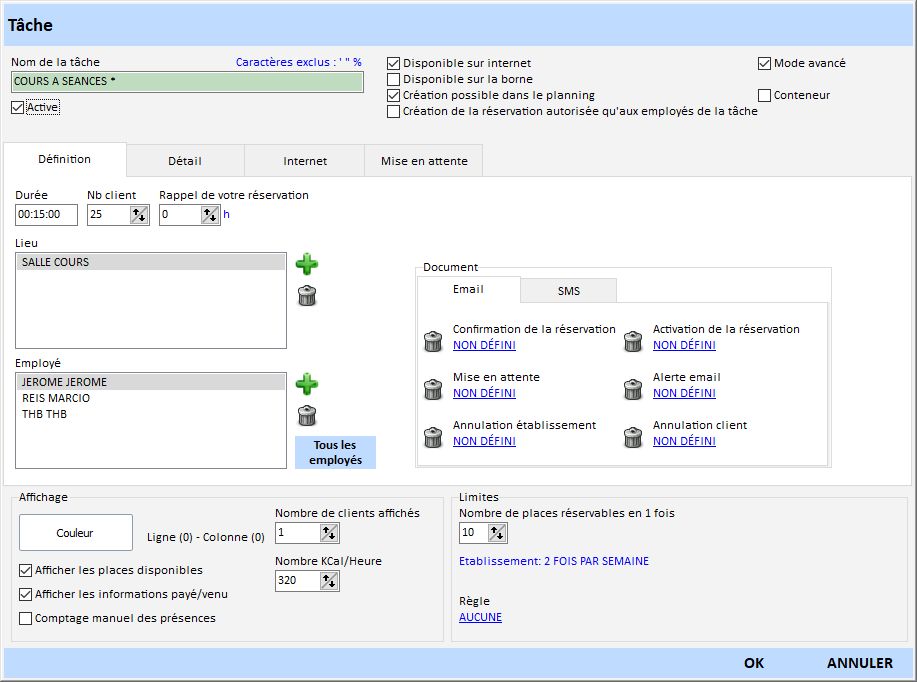The height and width of the screenshot is (682, 917).
Task: Tick Comptage manuel des présences
Action: tap(26, 618)
